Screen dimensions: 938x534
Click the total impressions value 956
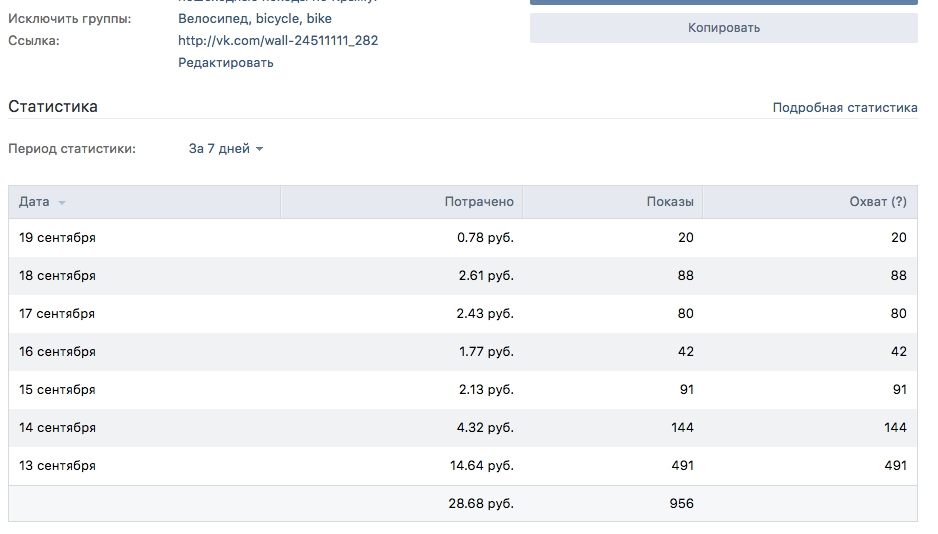(680, 504)
